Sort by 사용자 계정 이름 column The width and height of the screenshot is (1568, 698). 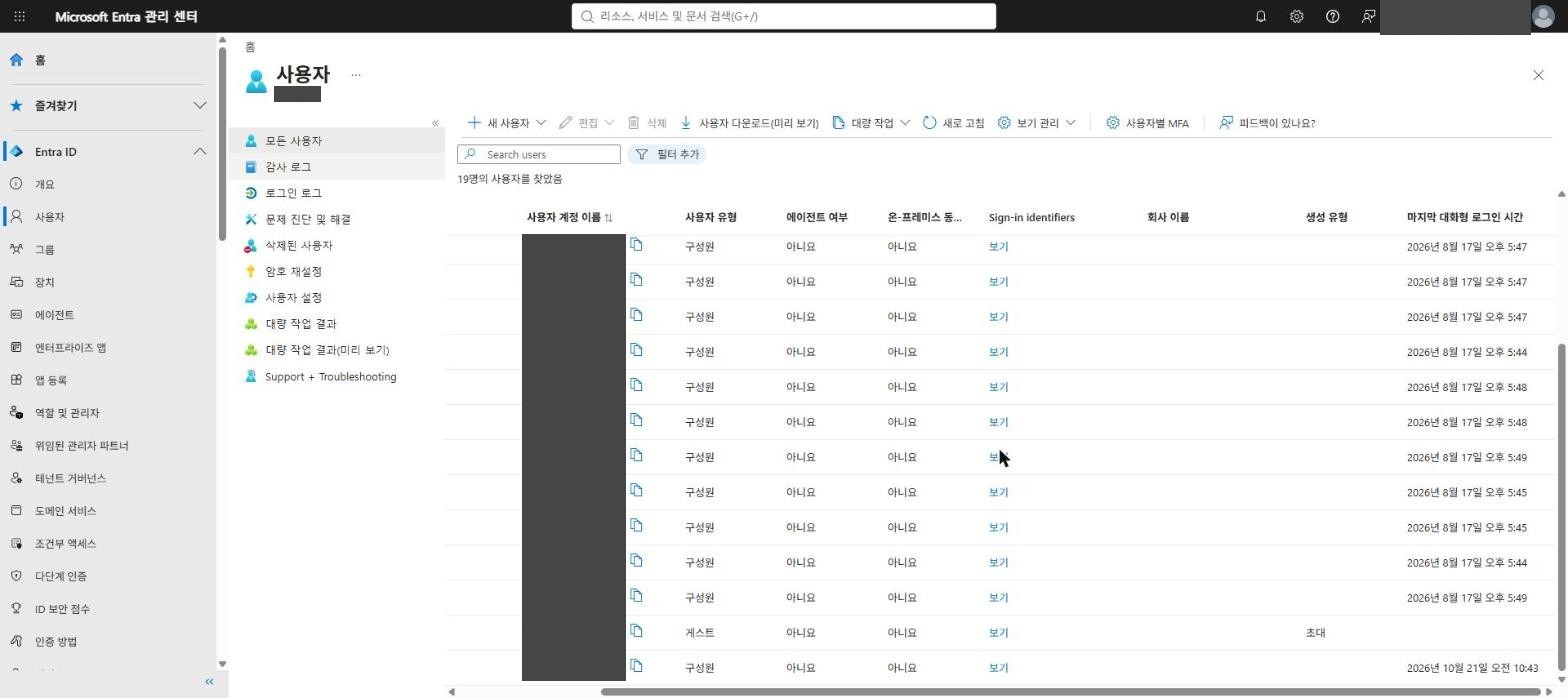pyautogui.click(x=569, y=217)
